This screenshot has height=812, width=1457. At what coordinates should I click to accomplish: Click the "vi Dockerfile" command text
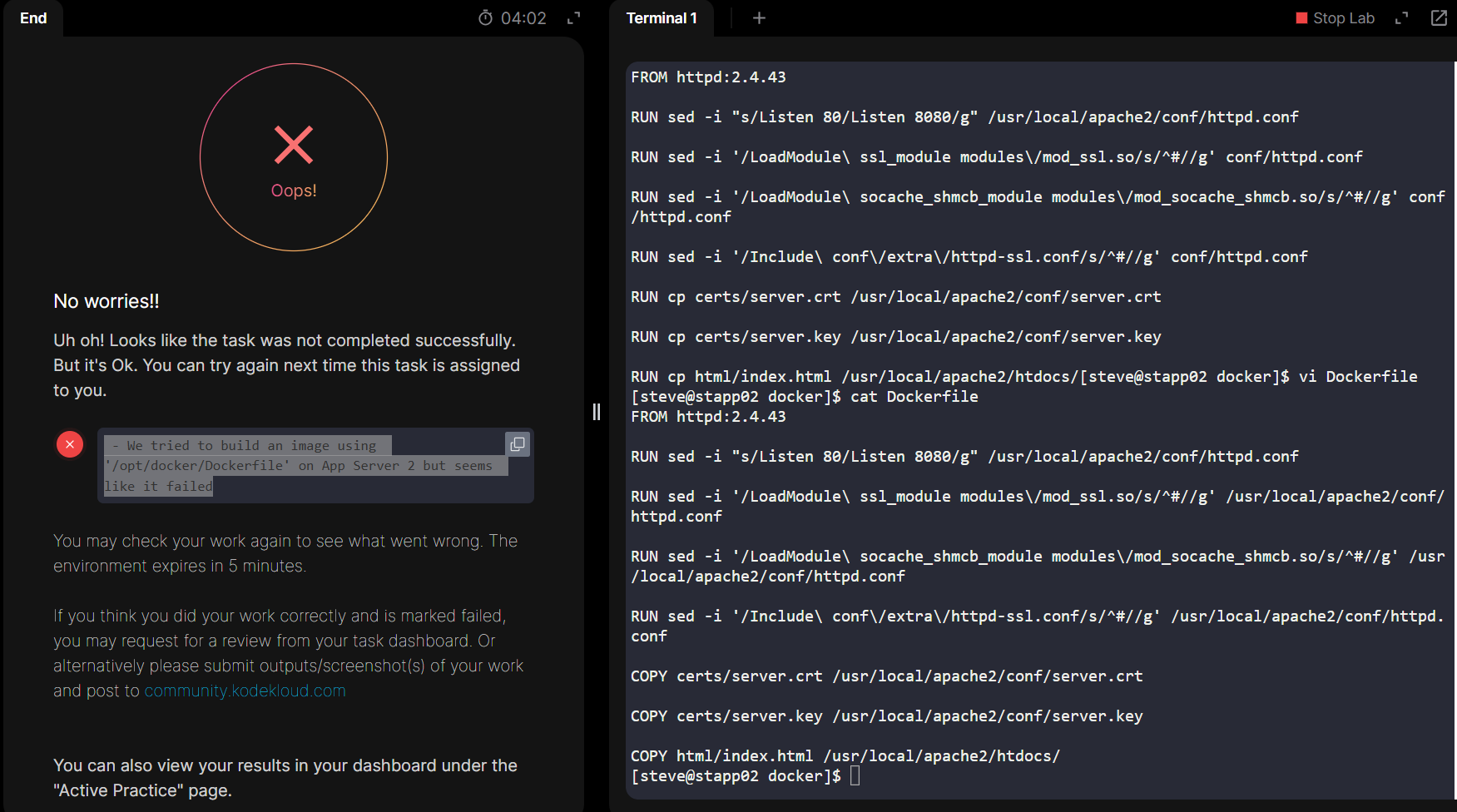pos(1358,377)
